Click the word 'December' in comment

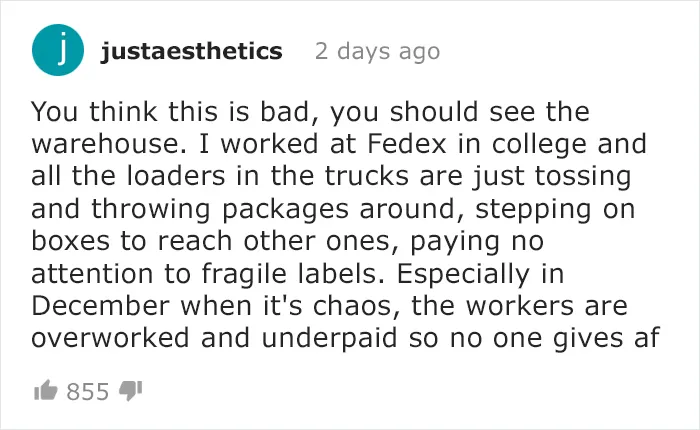pyautogui.click(x=100, y=306)
